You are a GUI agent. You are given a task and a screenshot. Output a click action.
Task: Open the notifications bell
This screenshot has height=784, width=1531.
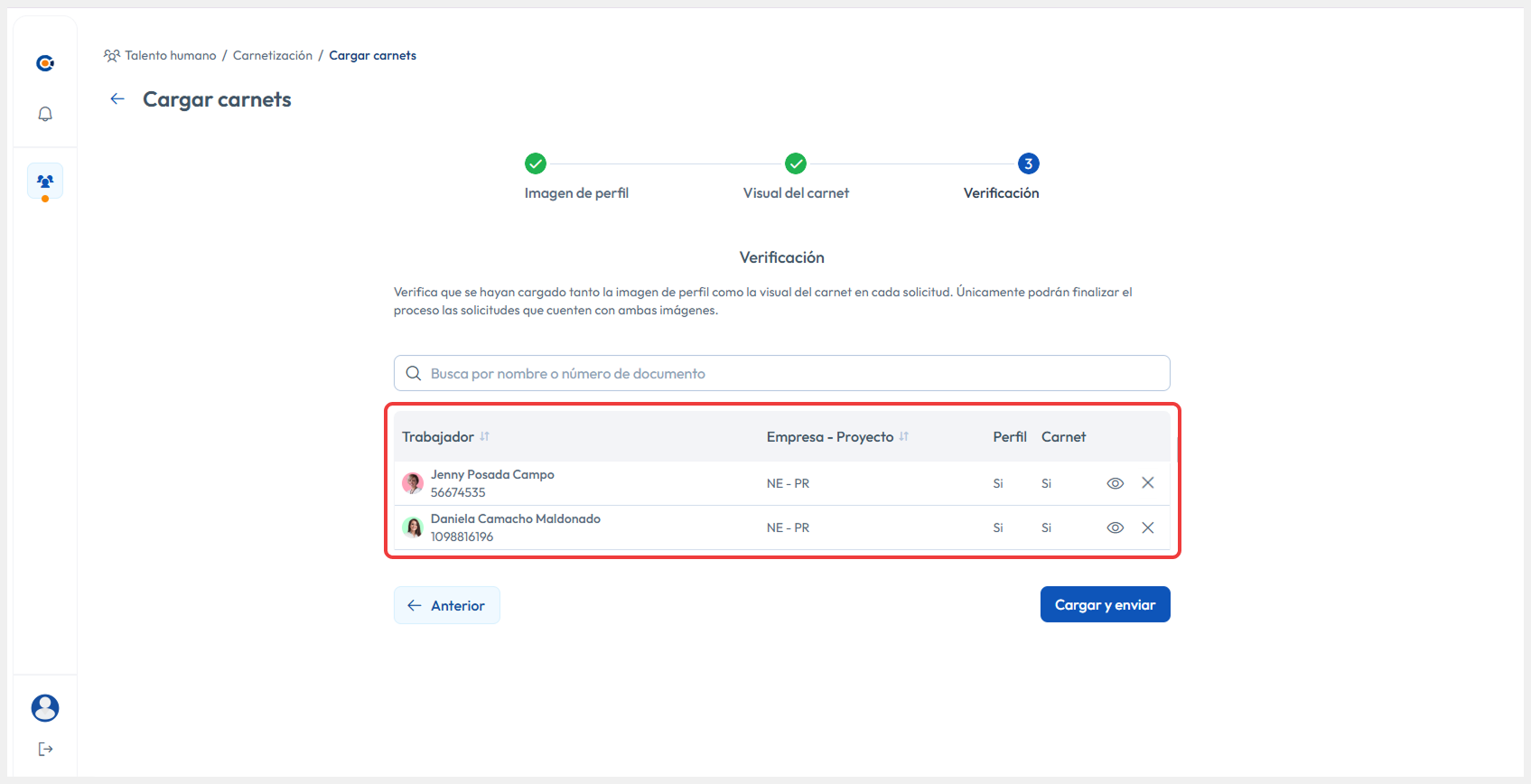pyautogui.click(x=45, y=114)
